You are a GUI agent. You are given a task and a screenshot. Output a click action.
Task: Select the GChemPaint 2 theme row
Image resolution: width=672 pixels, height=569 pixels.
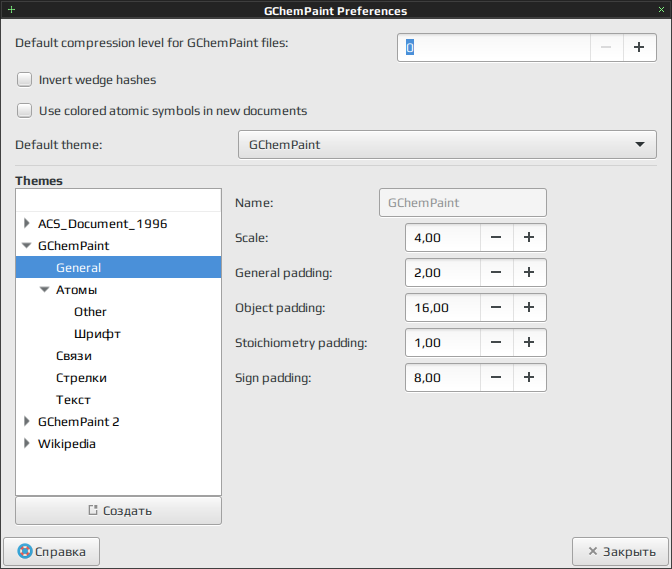point(118,422)
